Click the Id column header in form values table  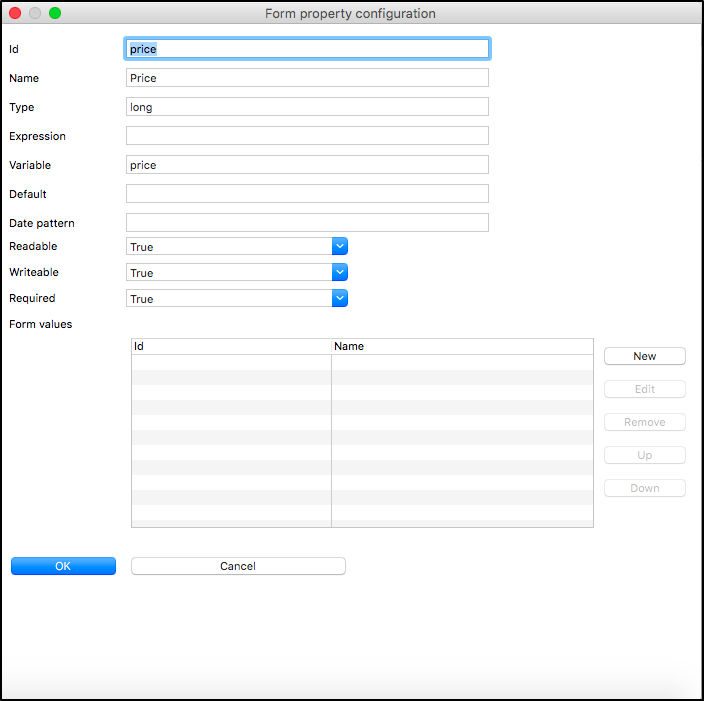(231, 346)
